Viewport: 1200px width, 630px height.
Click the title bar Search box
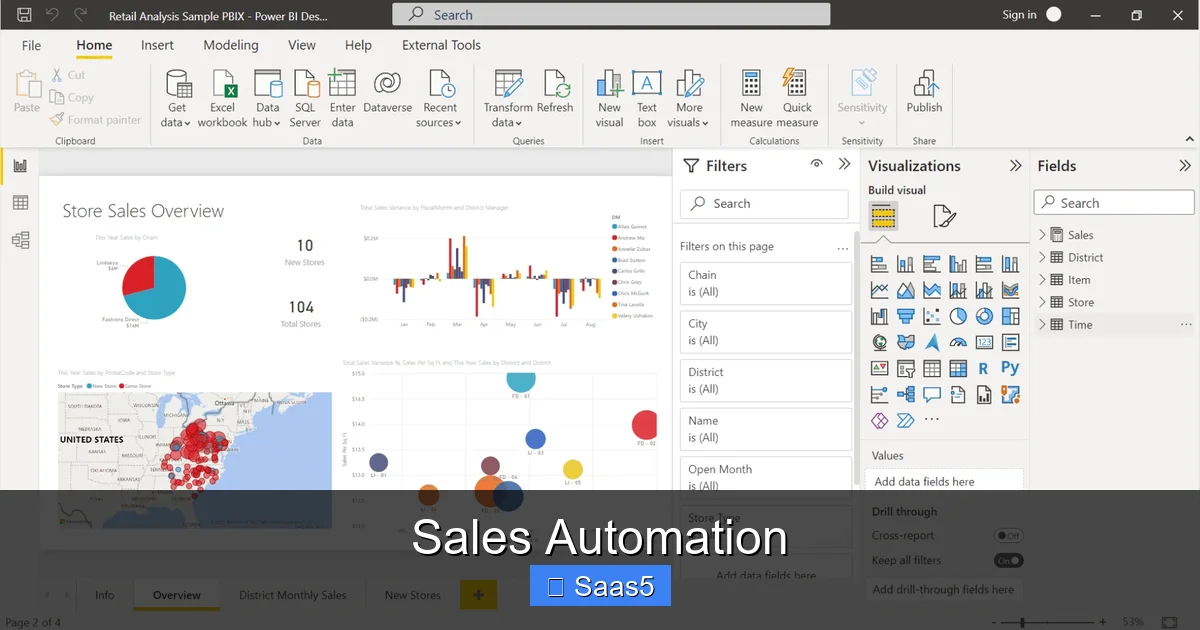(611, 15)
